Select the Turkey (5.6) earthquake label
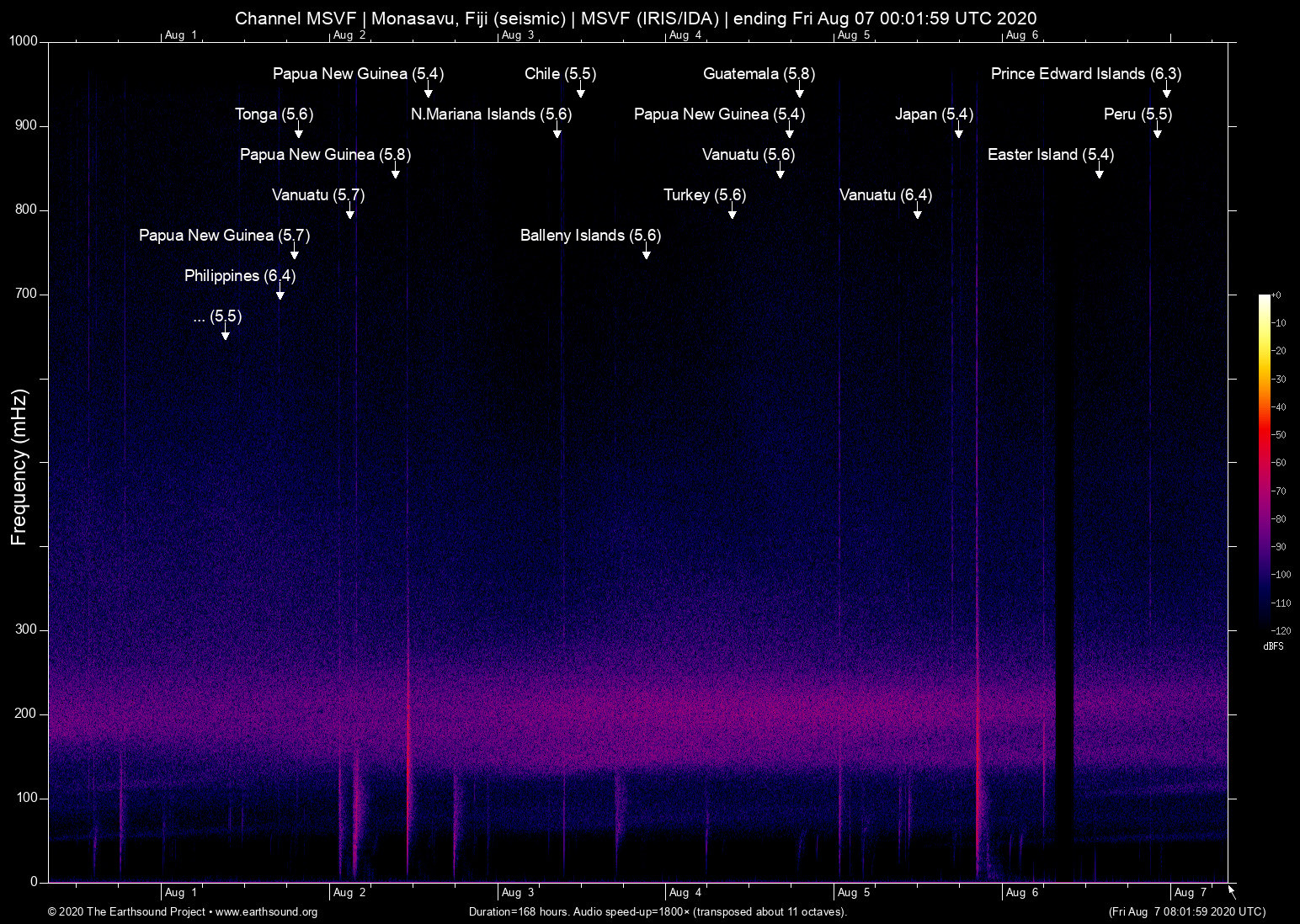Viewport: 1300px width, 924px height. coord(705,195)
